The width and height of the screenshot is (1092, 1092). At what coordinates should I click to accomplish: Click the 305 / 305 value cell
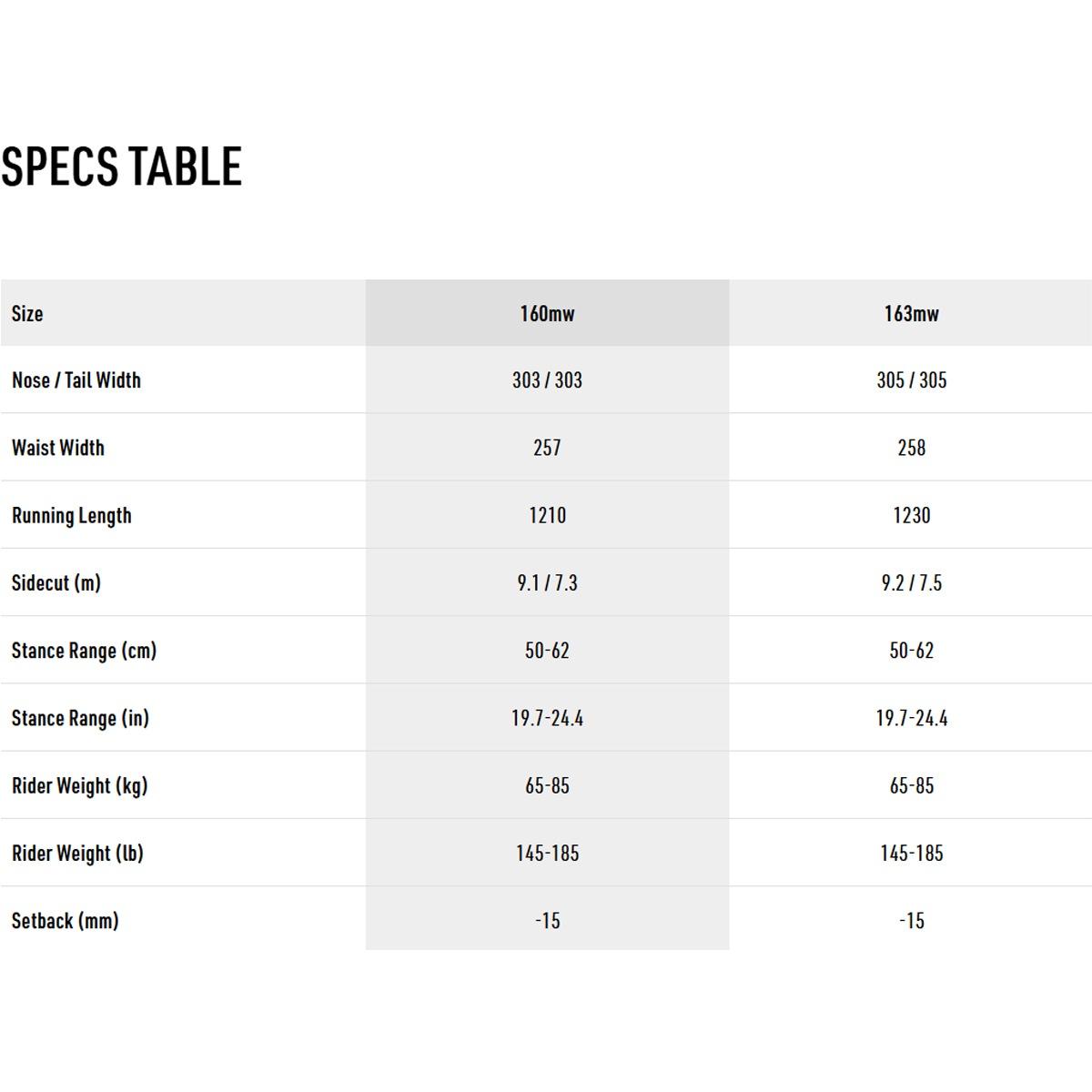coord(911,380)
